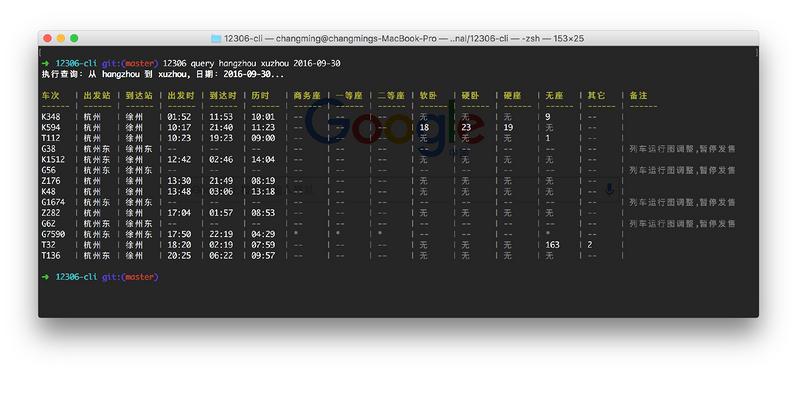Select the '硬座' column header

coord(512,95)
